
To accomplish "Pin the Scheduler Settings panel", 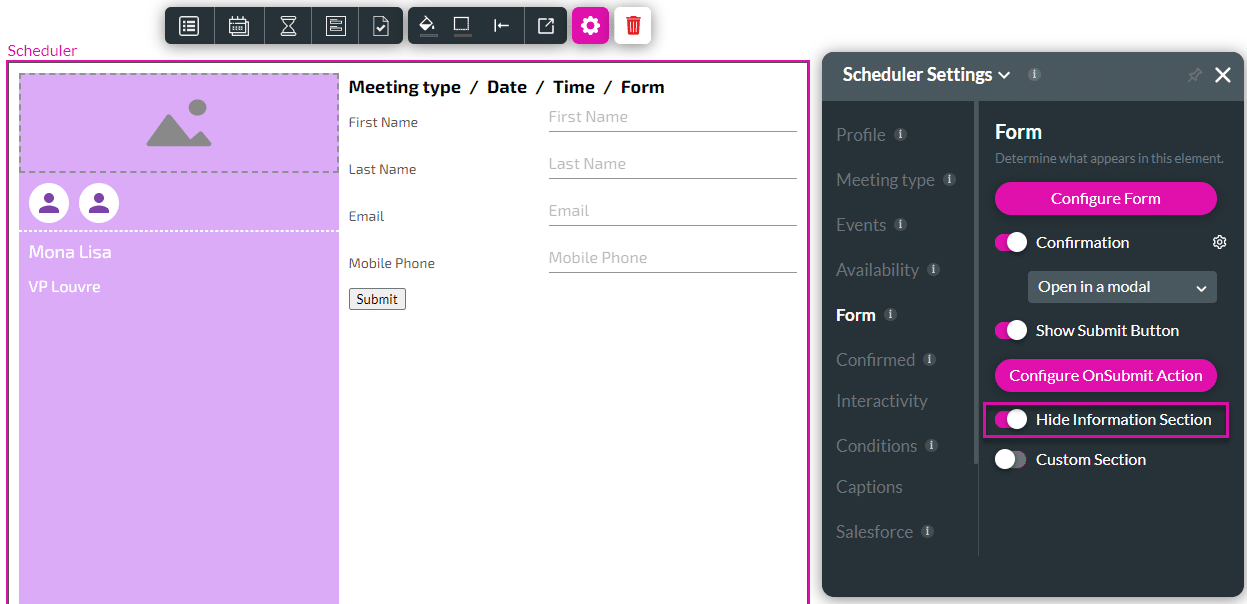I will pos(1194,75).
